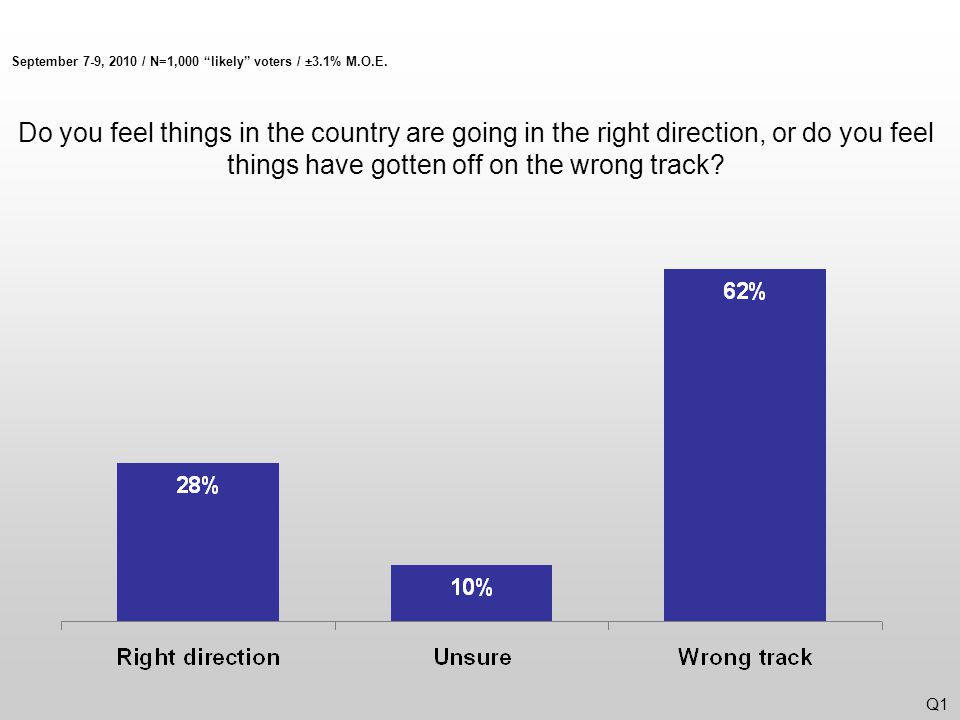Select the horizontal axis baseline
The width and height of the screenshot is (960, 720).
click(471, 622)
